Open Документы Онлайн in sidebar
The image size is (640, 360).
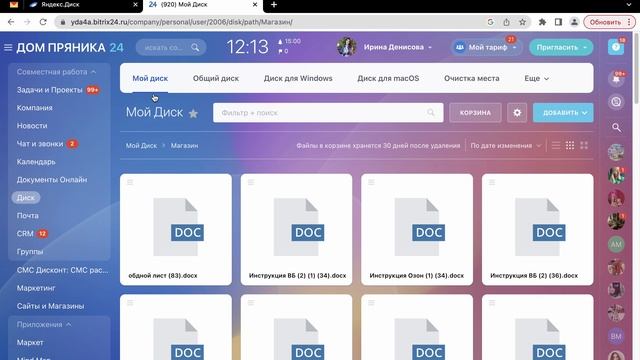52,180
